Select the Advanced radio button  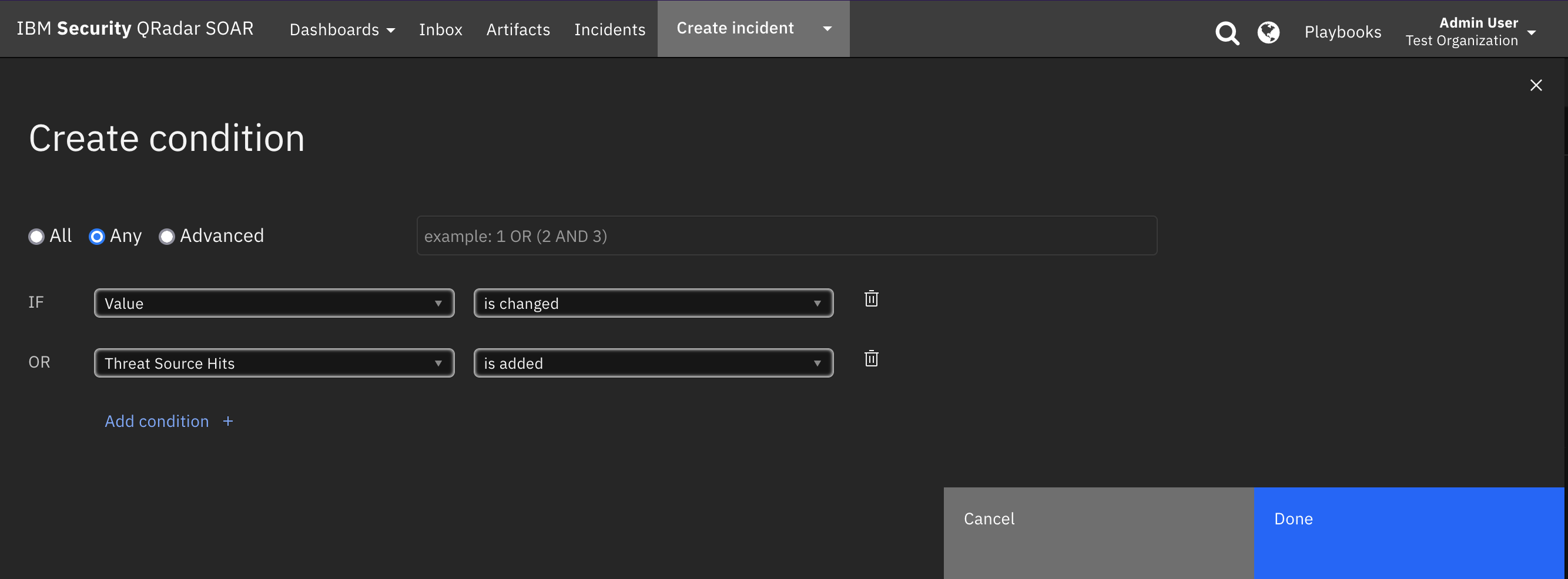tap(167, 236)
